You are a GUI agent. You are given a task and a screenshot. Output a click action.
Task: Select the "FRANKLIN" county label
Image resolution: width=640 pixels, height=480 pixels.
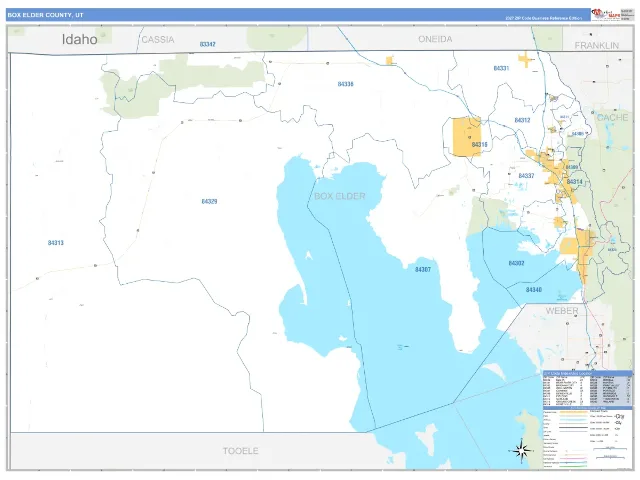click(597, 46)
